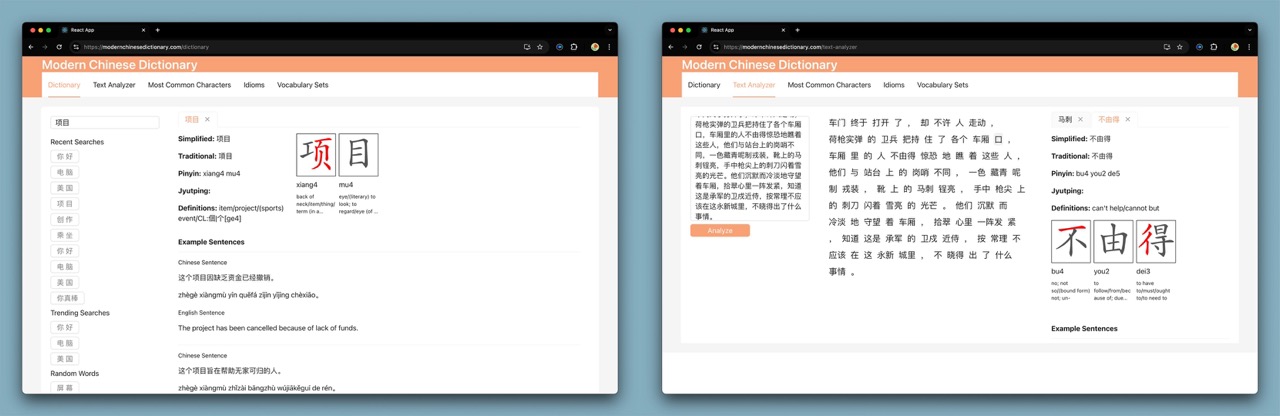1280x416 pixels.
Task: Open Vocabulary Sets tab in right window
Action: tap(943, 85)
